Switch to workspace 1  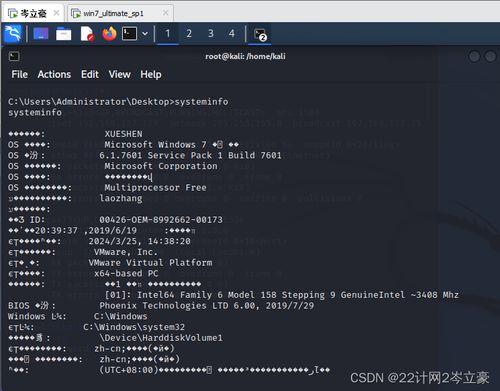coord(168,33)
